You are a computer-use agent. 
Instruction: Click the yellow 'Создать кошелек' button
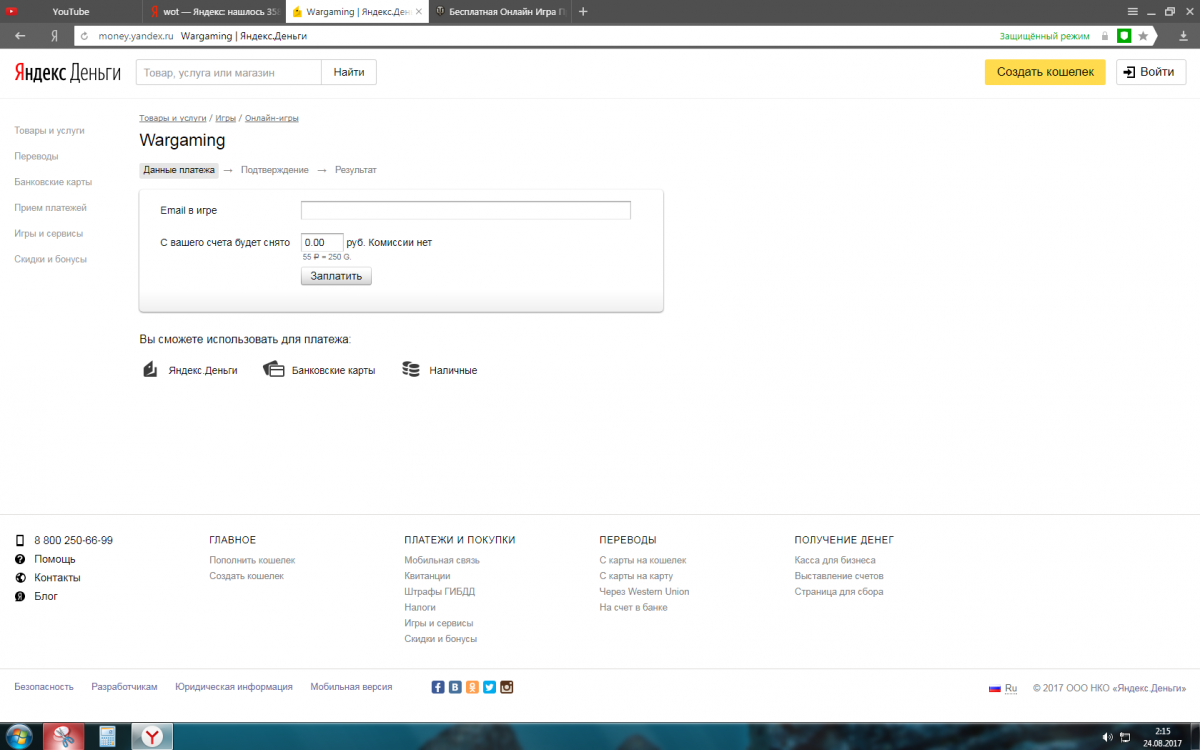(x=1045, y=72)
